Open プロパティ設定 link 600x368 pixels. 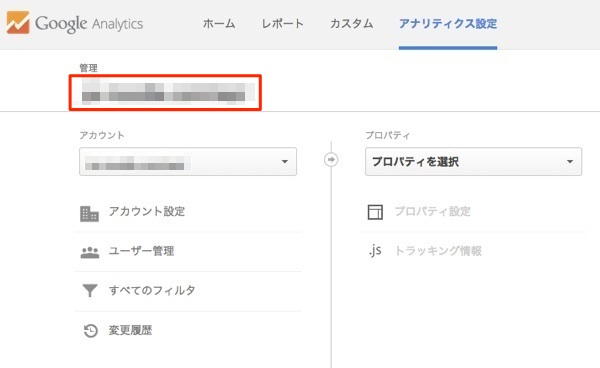coord(432,211)
